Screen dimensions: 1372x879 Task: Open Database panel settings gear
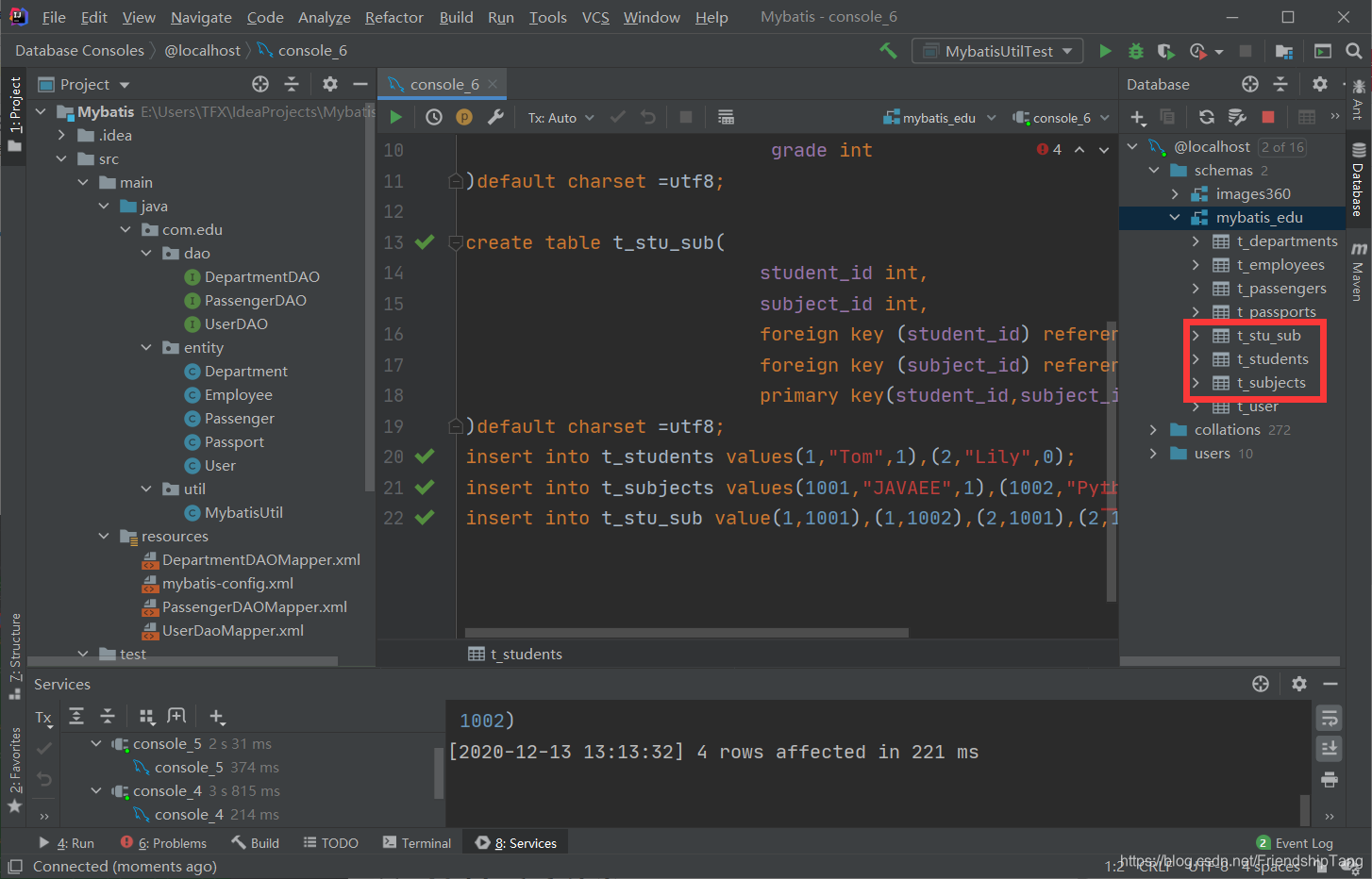(x=1320, y=84)
